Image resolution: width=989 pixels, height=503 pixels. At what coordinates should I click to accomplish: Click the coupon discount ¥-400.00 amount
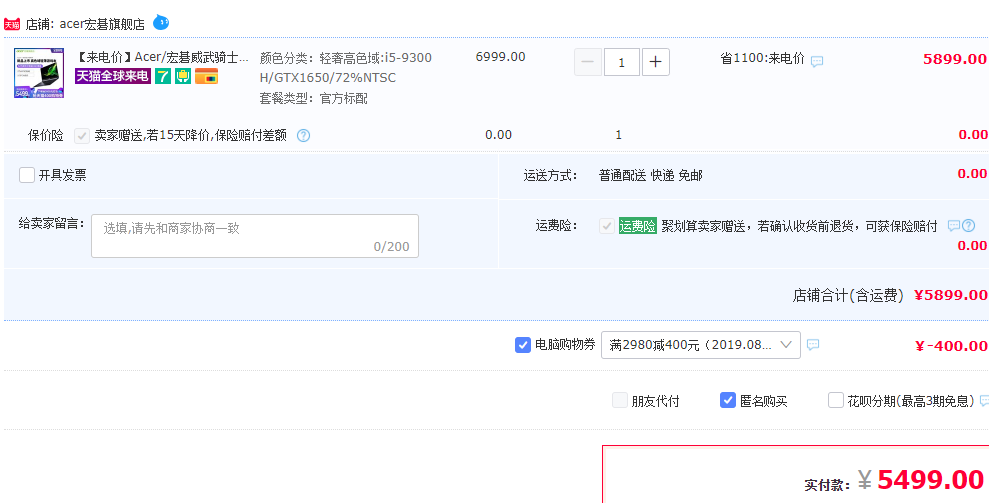pos(951,346)
